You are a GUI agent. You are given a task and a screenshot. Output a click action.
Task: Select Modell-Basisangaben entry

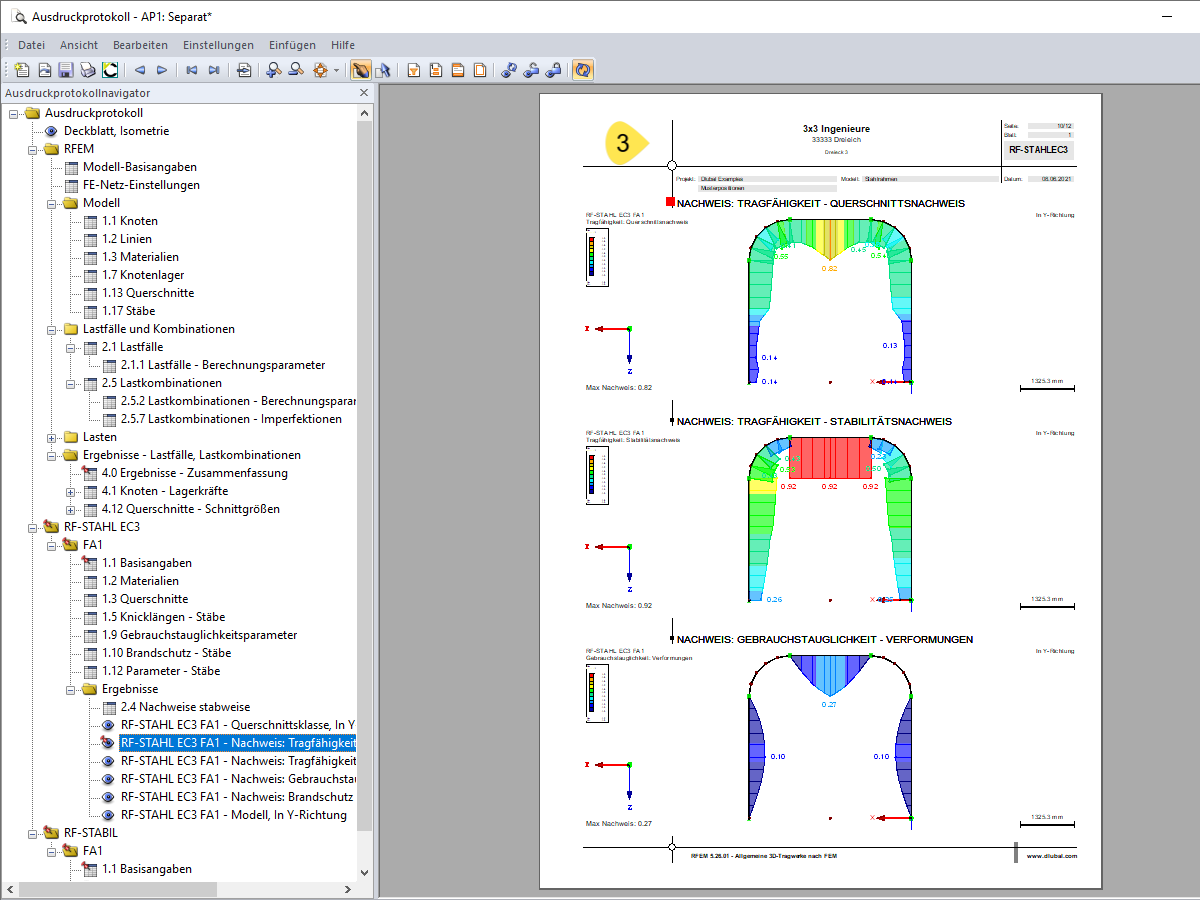click(140, 167)
